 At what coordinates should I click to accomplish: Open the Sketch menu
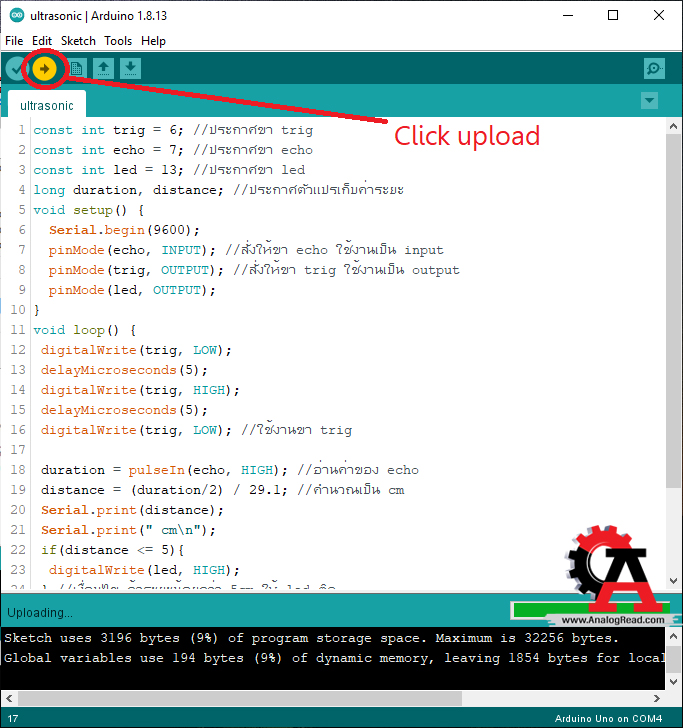coord(78,41)
